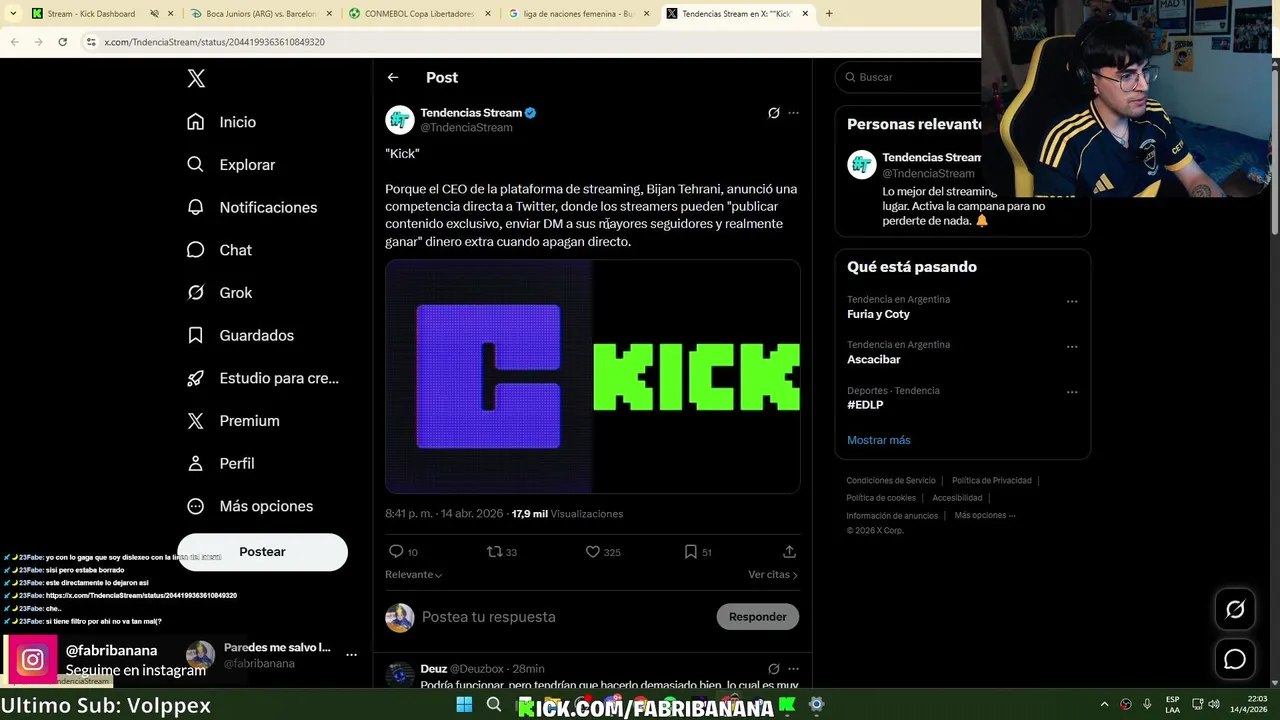
Task: Open the Ascacibar trend
Action: coord(873,360)
